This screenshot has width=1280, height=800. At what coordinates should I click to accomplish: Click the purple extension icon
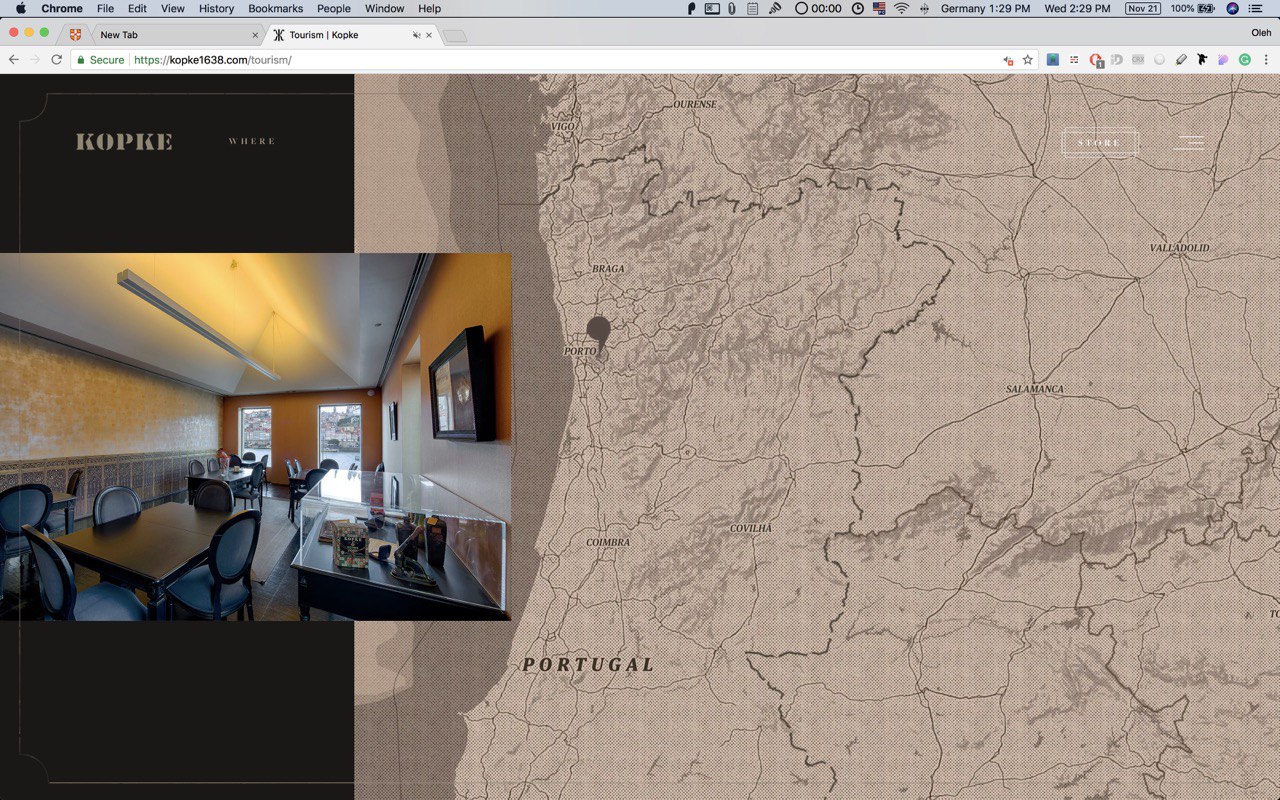(1223, 60)
